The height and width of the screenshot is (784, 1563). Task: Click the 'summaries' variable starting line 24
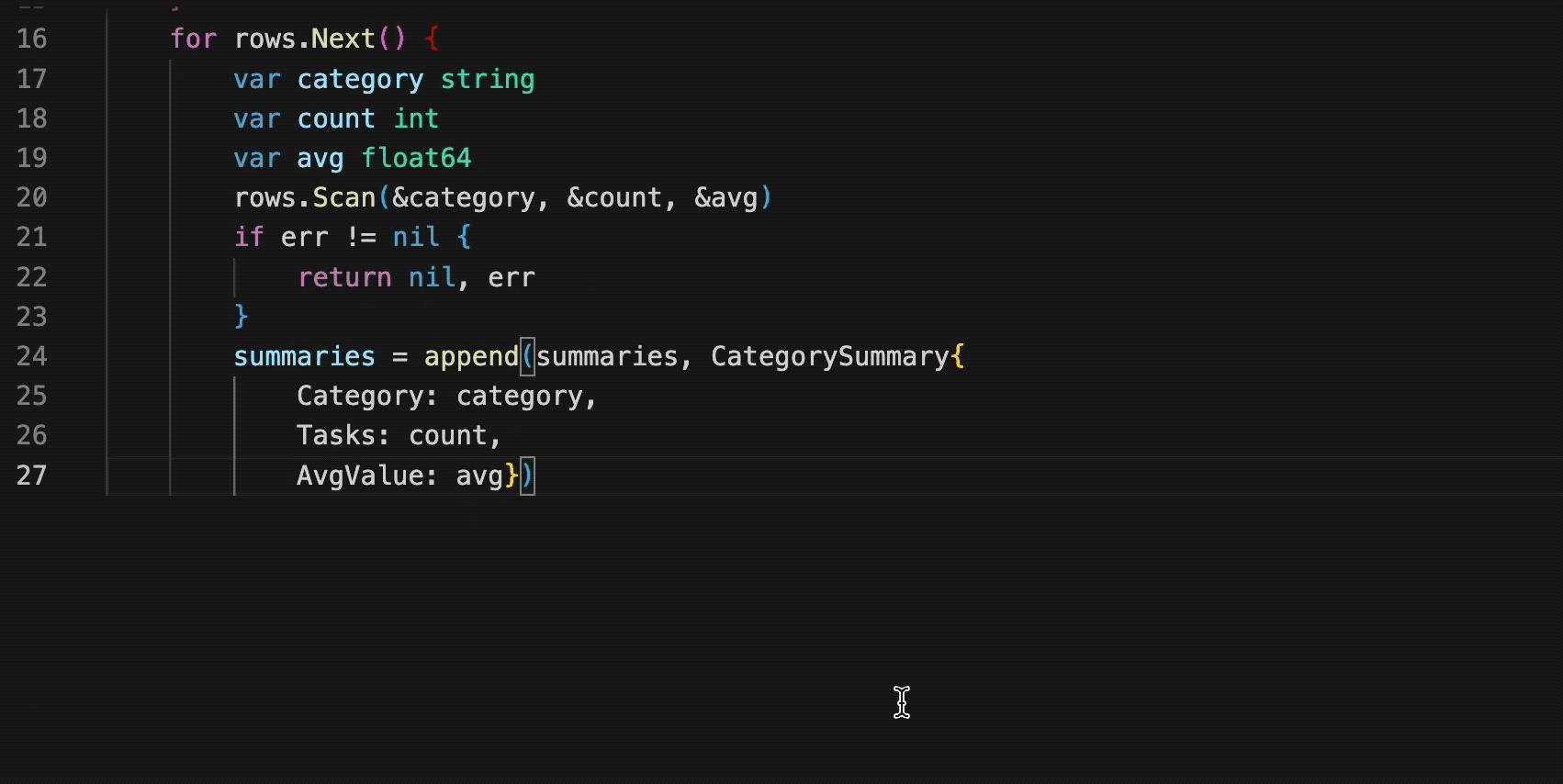pos(304,356)
